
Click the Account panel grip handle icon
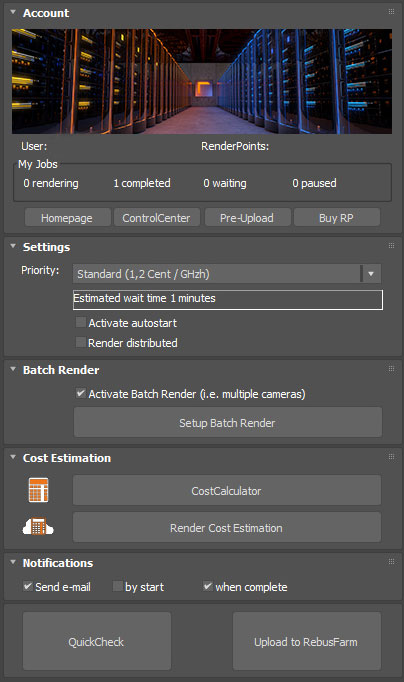(x=391, y=12)
